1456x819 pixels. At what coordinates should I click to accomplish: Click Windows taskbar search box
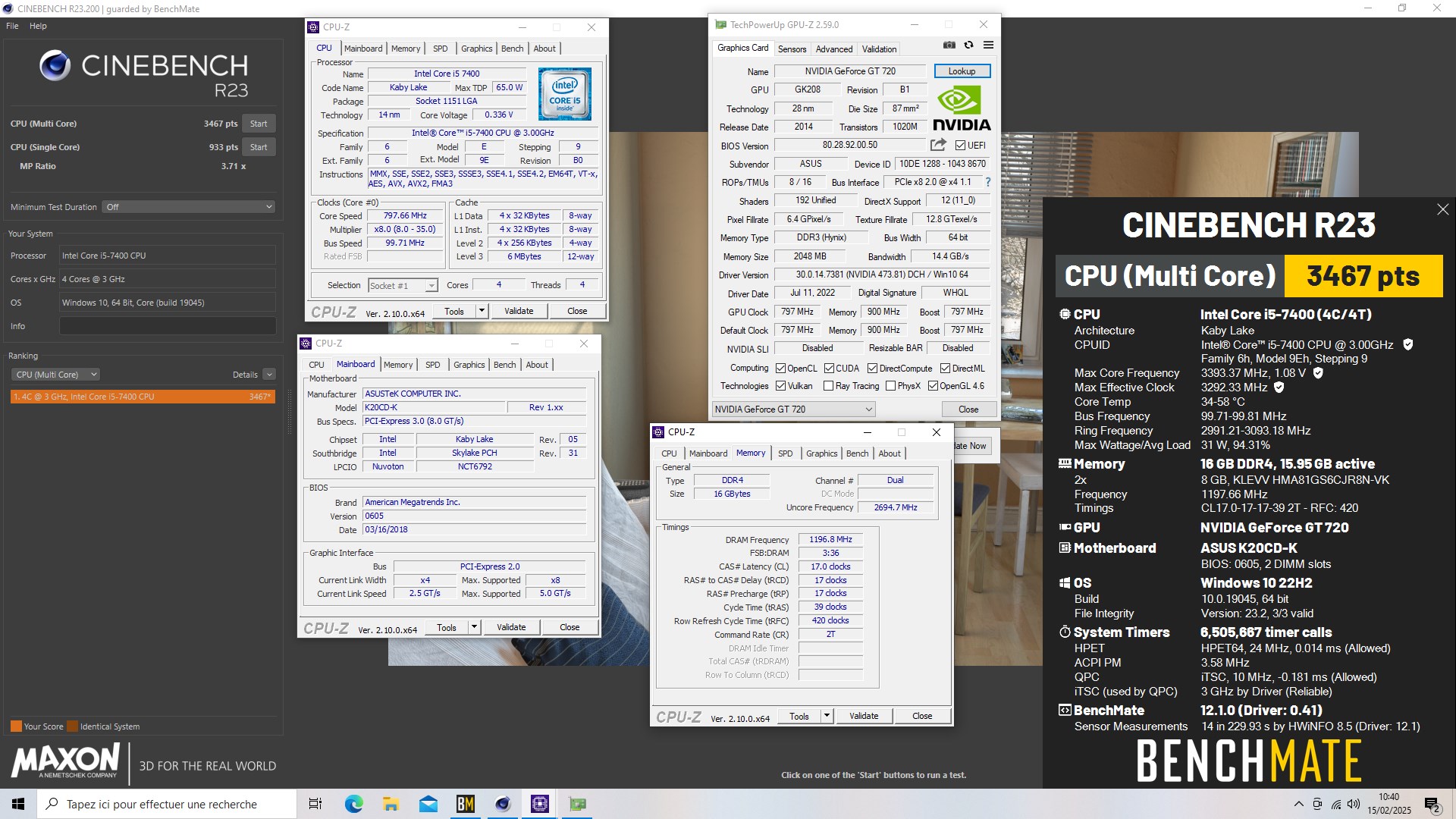pyautogui.click(x=167, y=804)
